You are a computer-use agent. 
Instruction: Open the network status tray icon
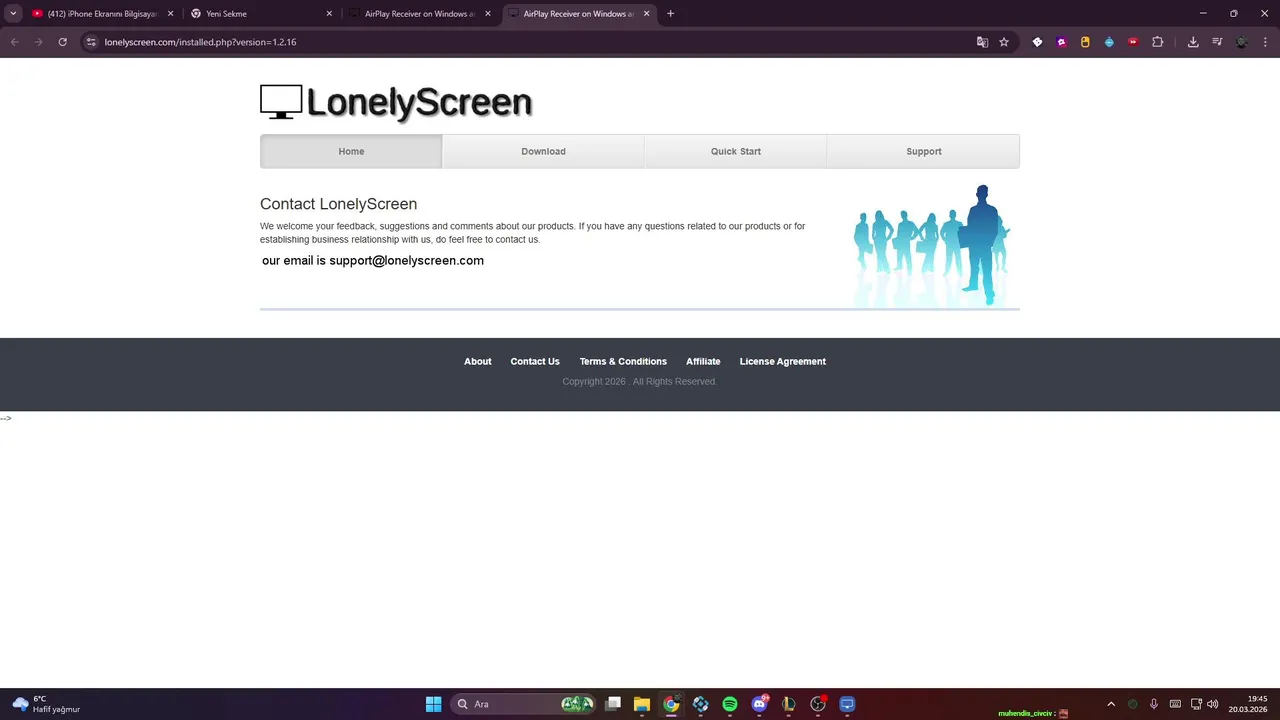pyautogui.click(x=1196, y=704)
